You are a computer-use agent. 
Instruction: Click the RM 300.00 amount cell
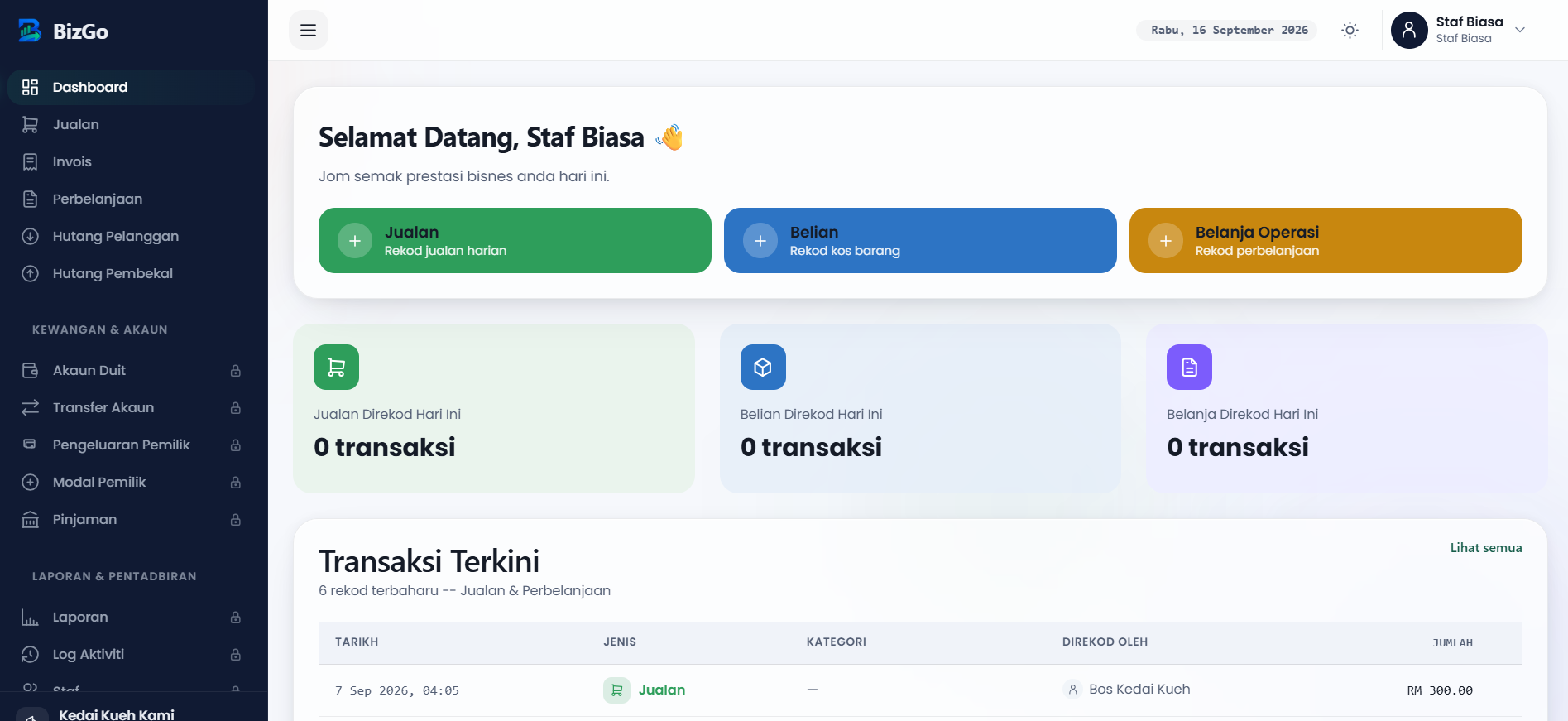coord(1440,690)
